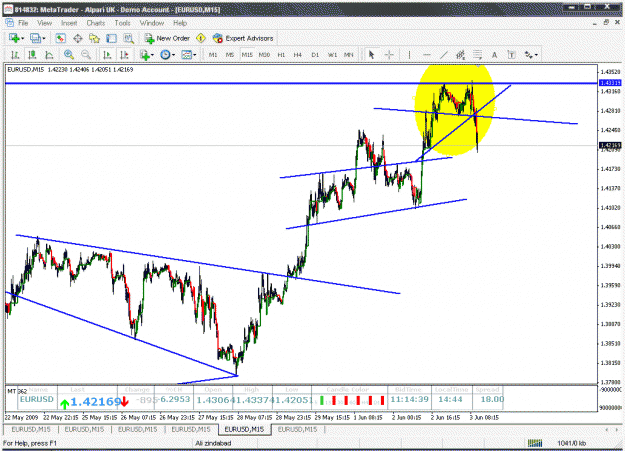Switch to line chart display

click(x=49, y=55)
